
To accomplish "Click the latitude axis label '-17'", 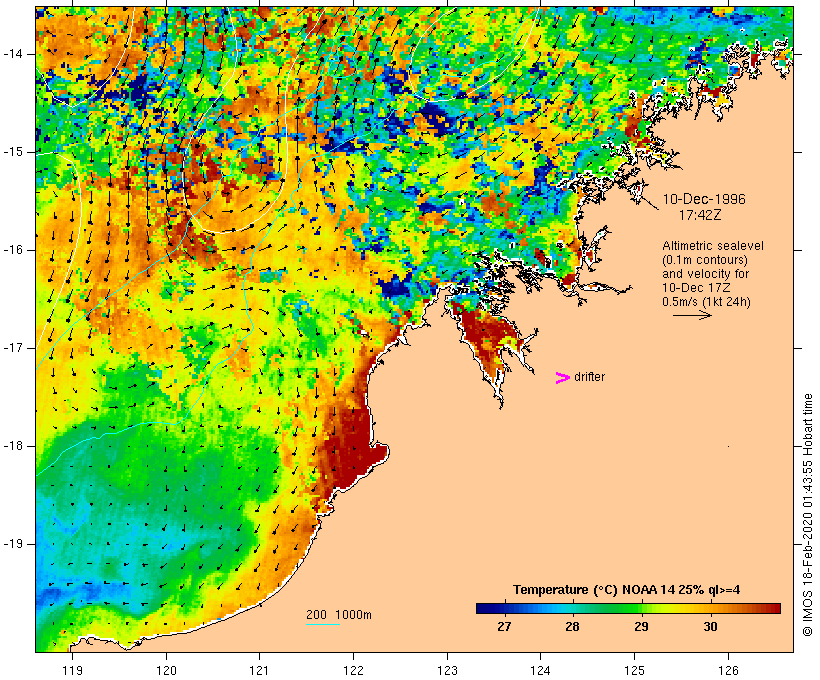I will [13, 348].
